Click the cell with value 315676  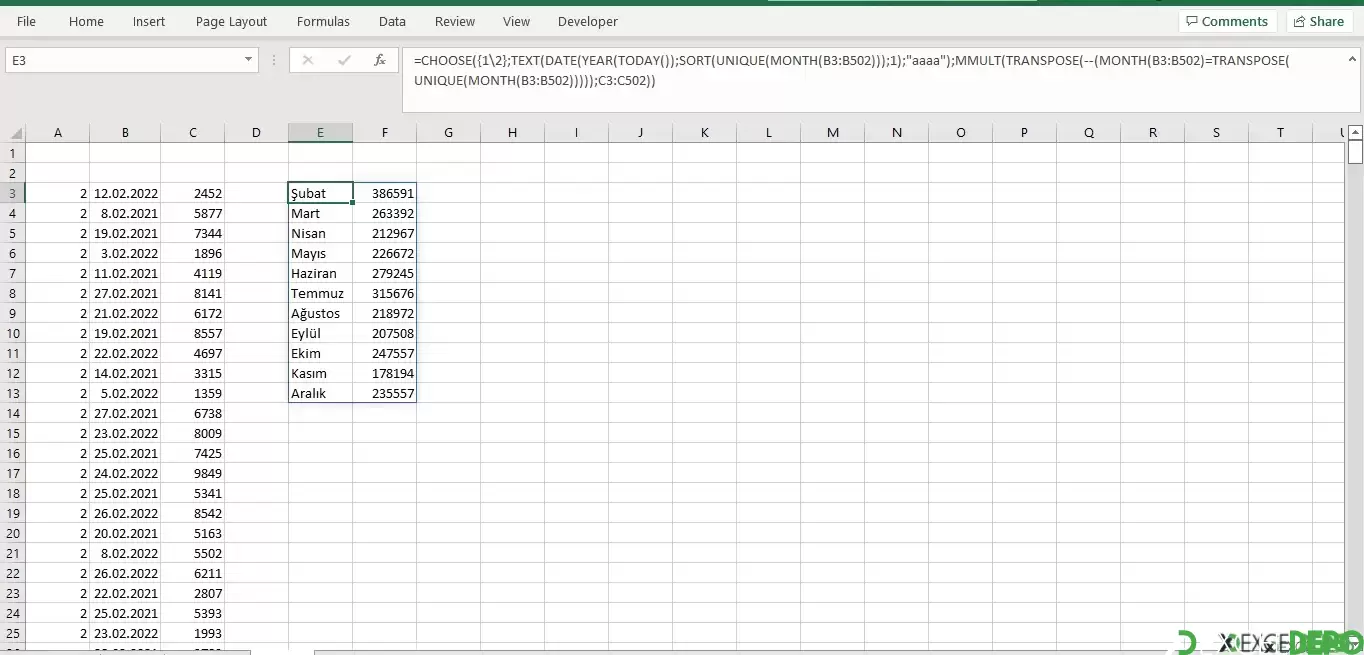[385, 293]
